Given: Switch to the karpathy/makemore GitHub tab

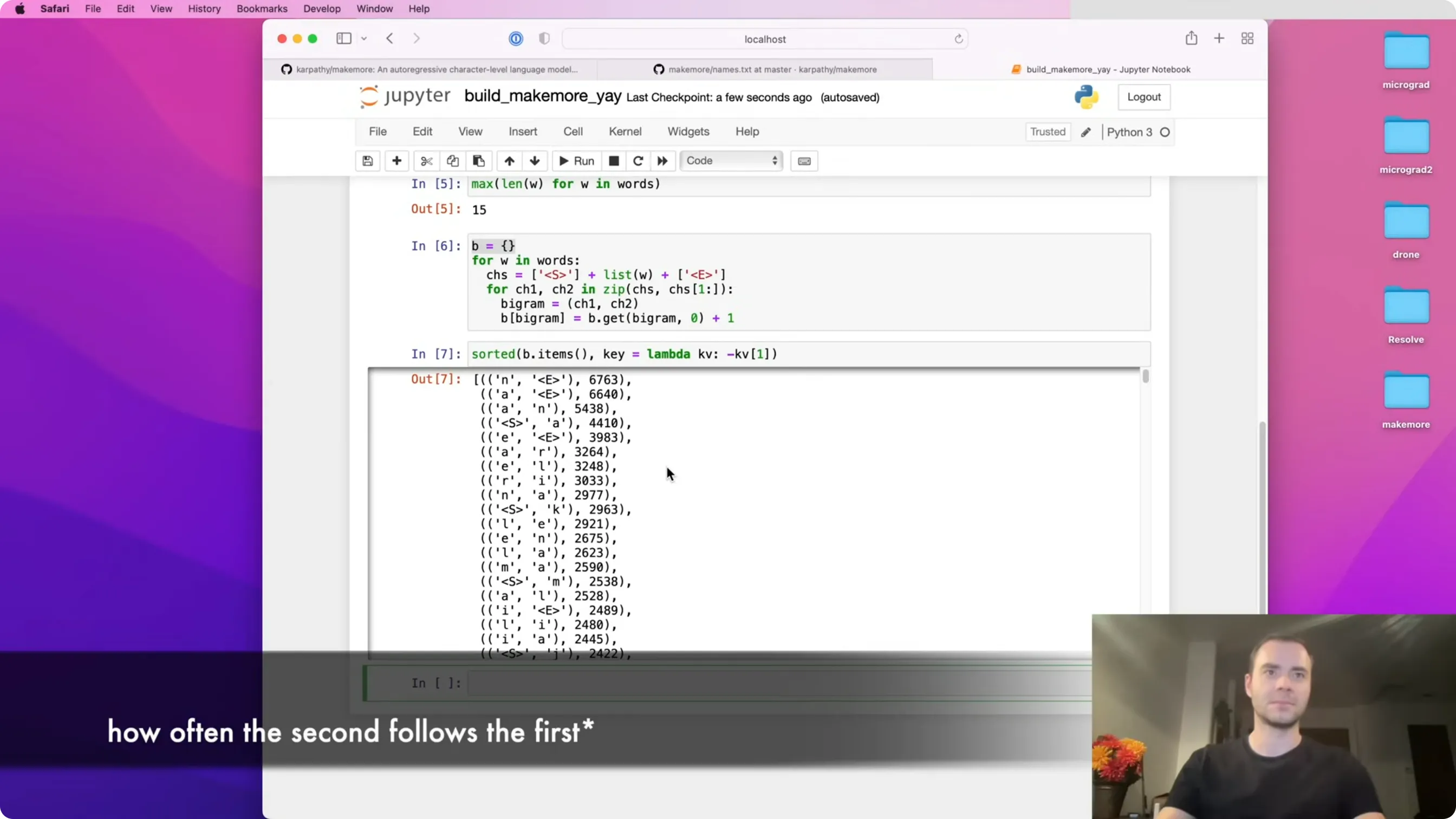Looking at the screenshot, I should [x=430, y=69].
